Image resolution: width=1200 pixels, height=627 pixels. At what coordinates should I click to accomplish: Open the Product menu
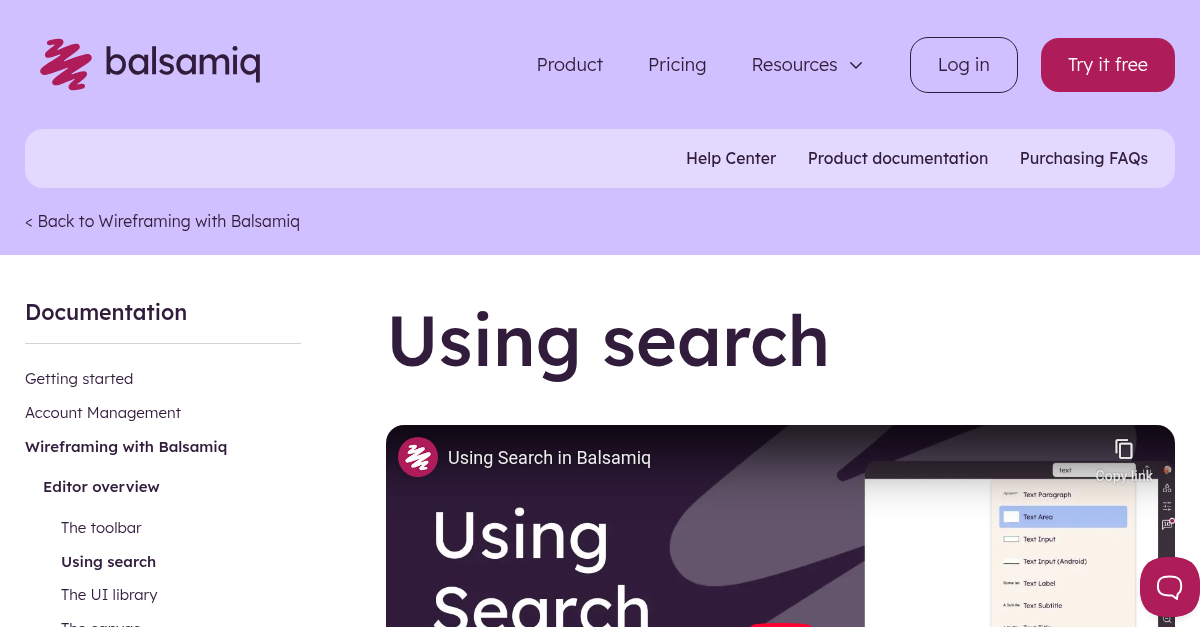(x=569, y=64)
